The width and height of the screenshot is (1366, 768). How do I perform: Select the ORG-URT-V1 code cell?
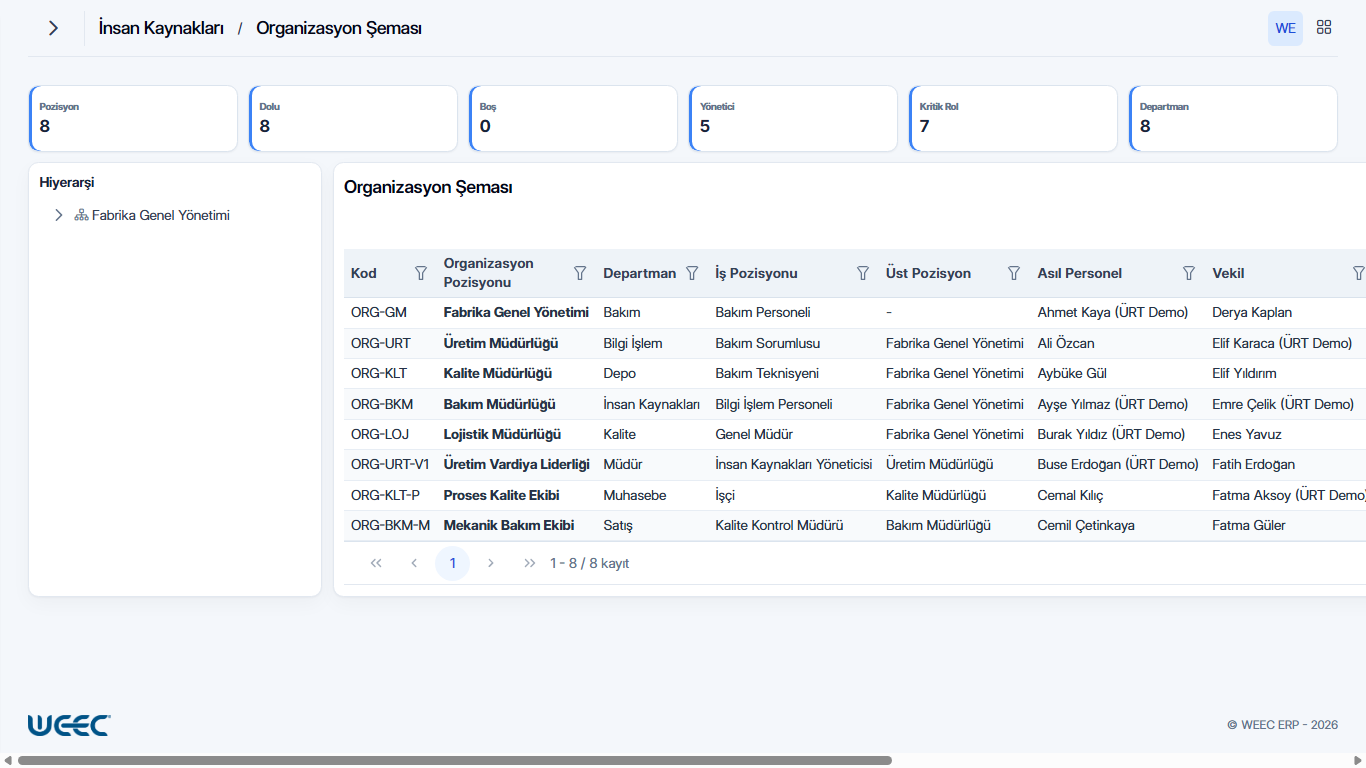coord(390,464)
